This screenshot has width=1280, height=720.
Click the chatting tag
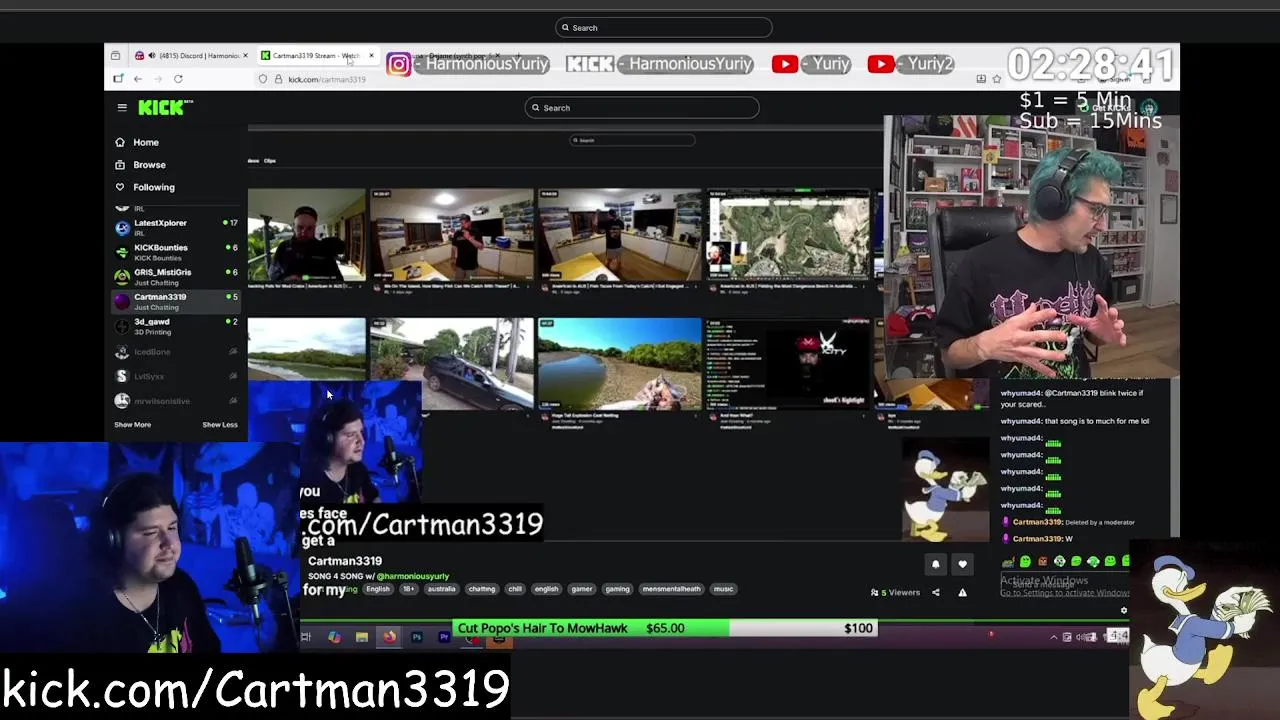click(482, 589)
